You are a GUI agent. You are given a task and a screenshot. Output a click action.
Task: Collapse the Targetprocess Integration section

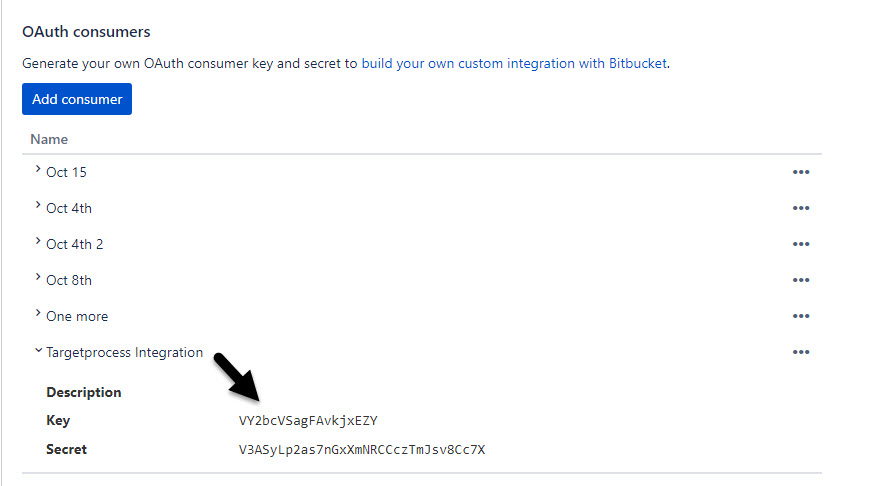click(38, 350)
